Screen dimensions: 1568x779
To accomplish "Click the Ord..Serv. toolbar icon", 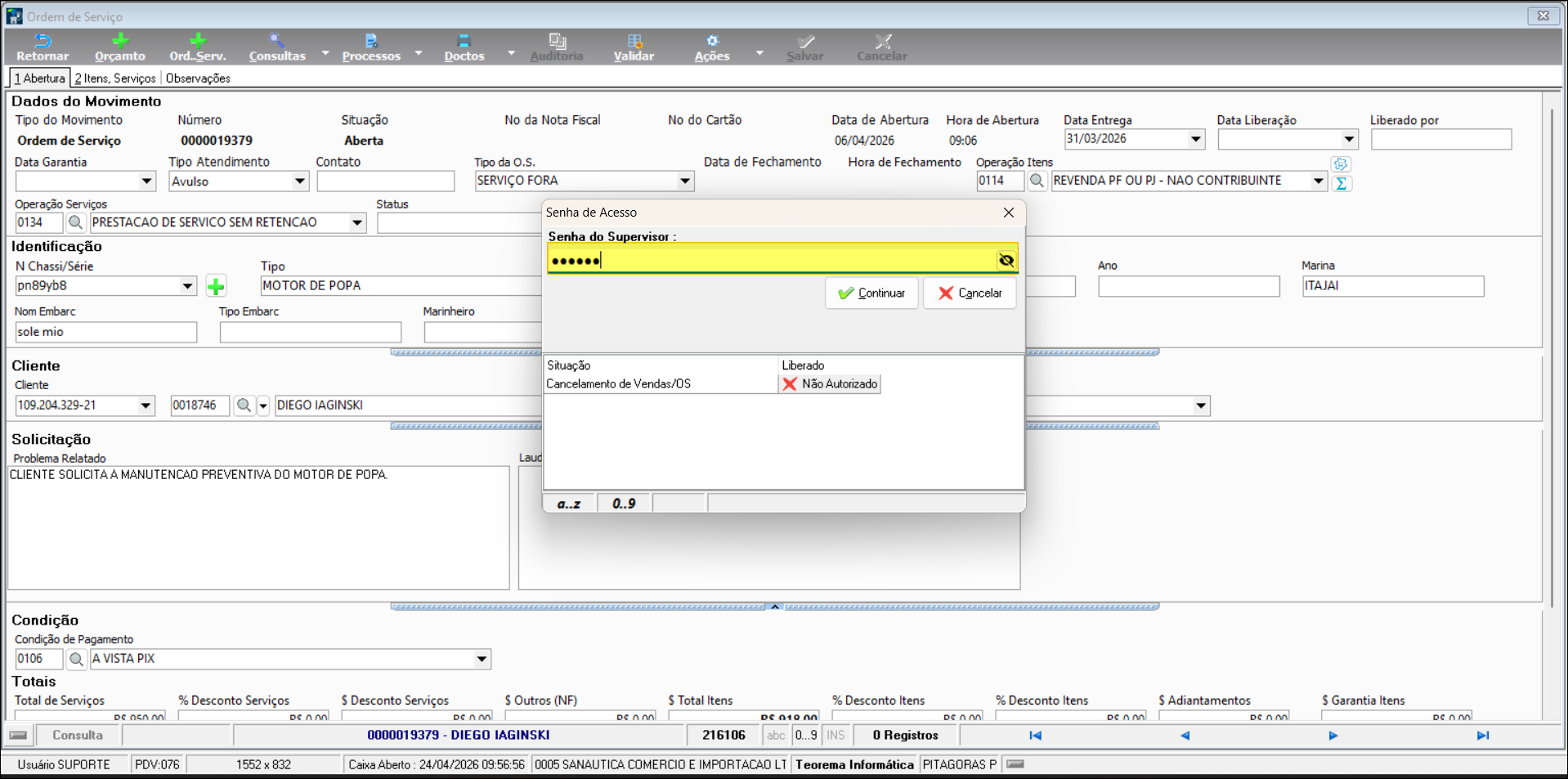I will click(197, 47).
